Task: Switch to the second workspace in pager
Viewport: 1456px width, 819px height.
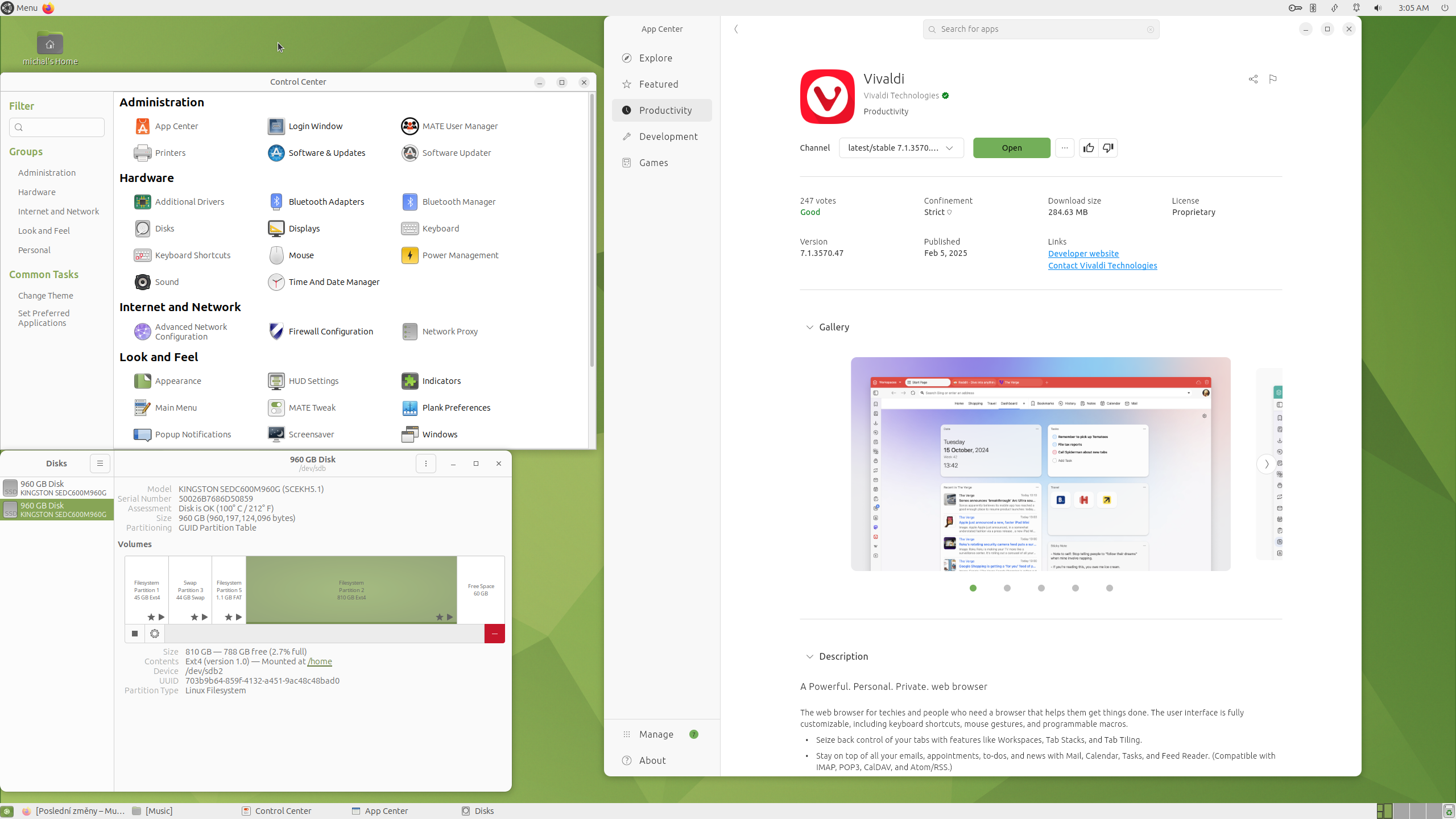Action: click(1401, 811)
